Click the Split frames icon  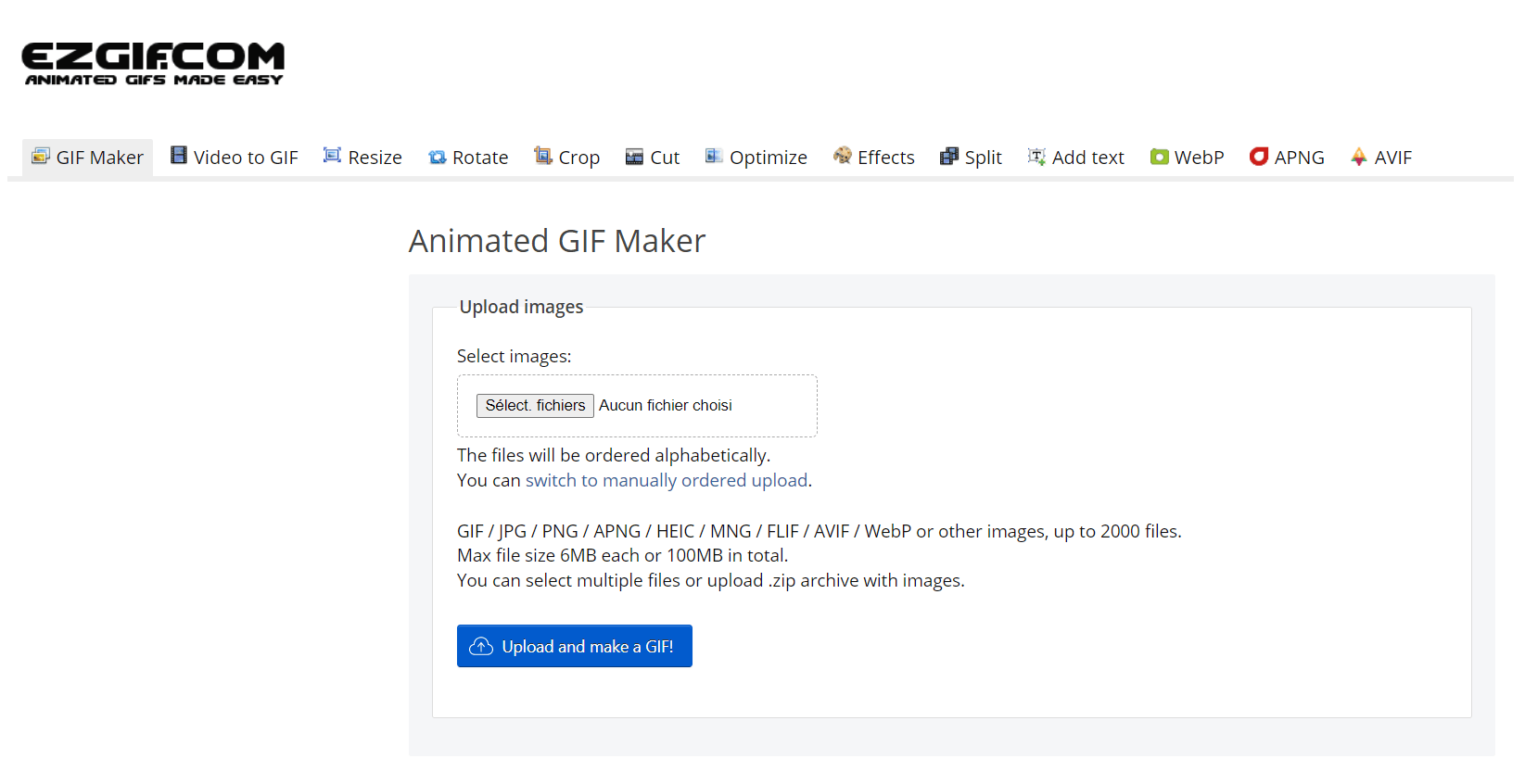pos(949,157)
